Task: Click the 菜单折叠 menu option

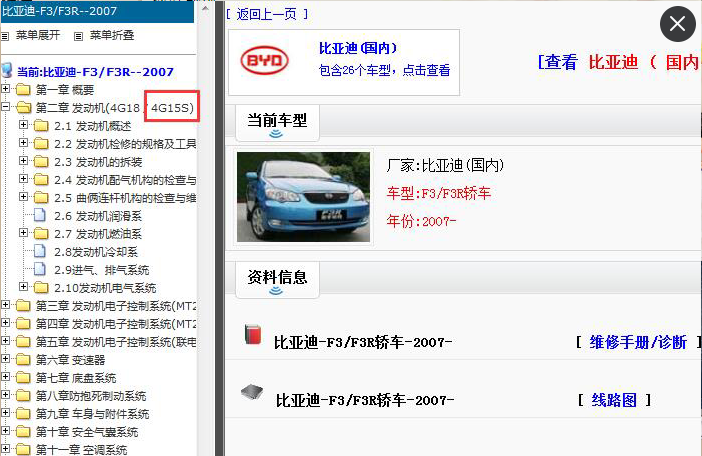Action: click(x=112, y=35)
